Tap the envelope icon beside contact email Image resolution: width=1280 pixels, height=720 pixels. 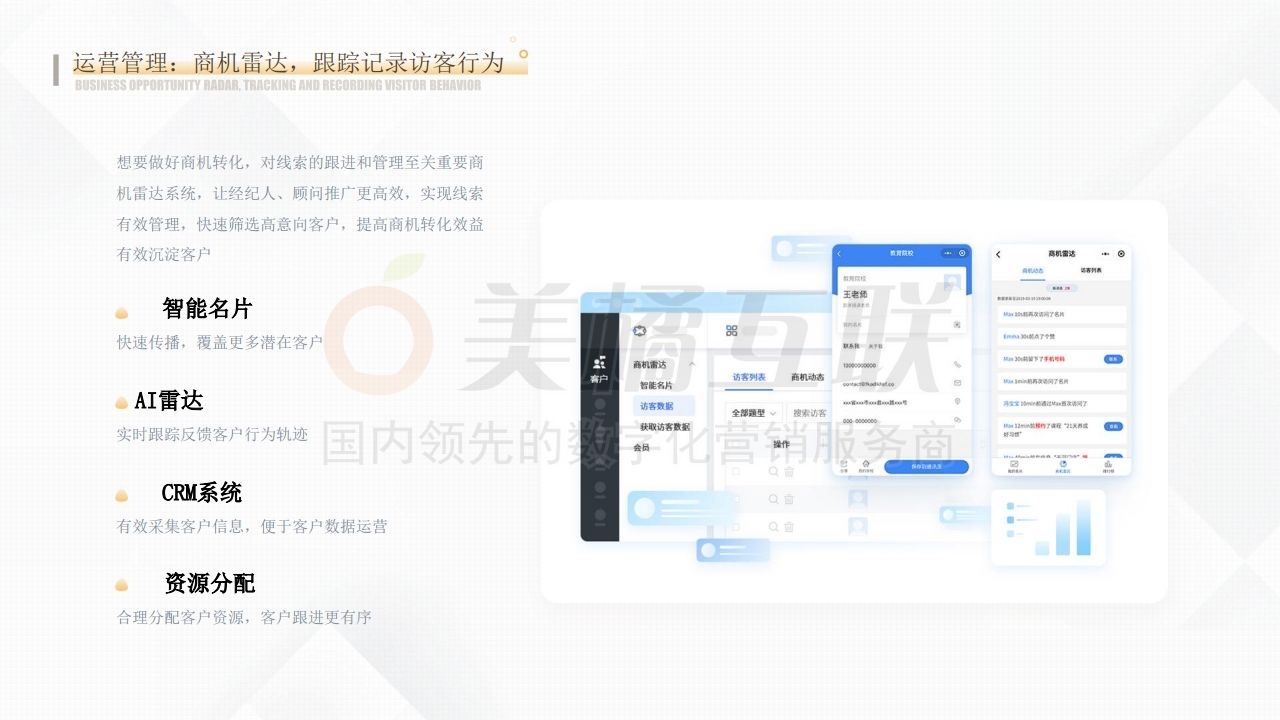[x=957, y=383]
